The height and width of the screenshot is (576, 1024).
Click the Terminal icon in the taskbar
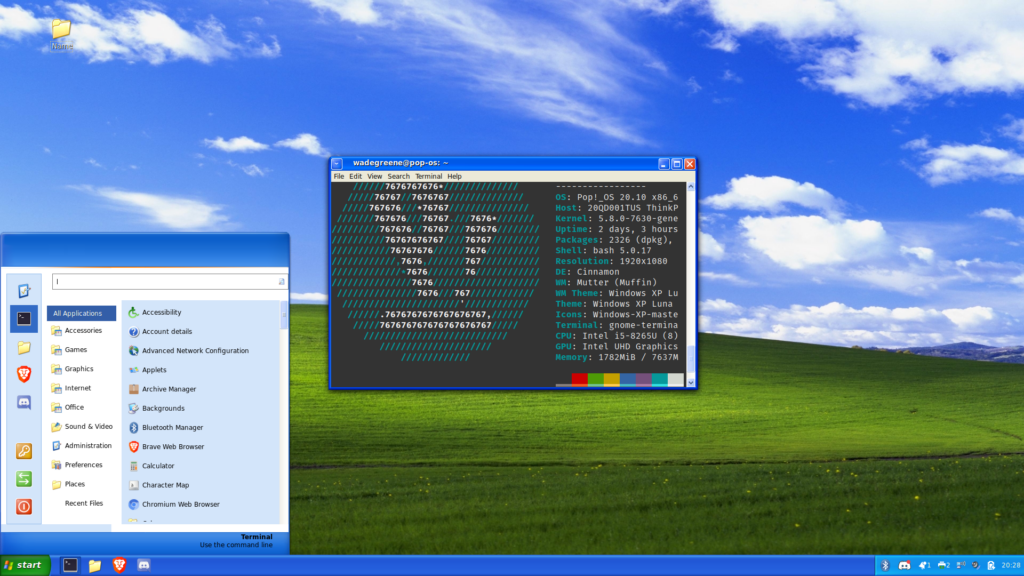(70, 565)
